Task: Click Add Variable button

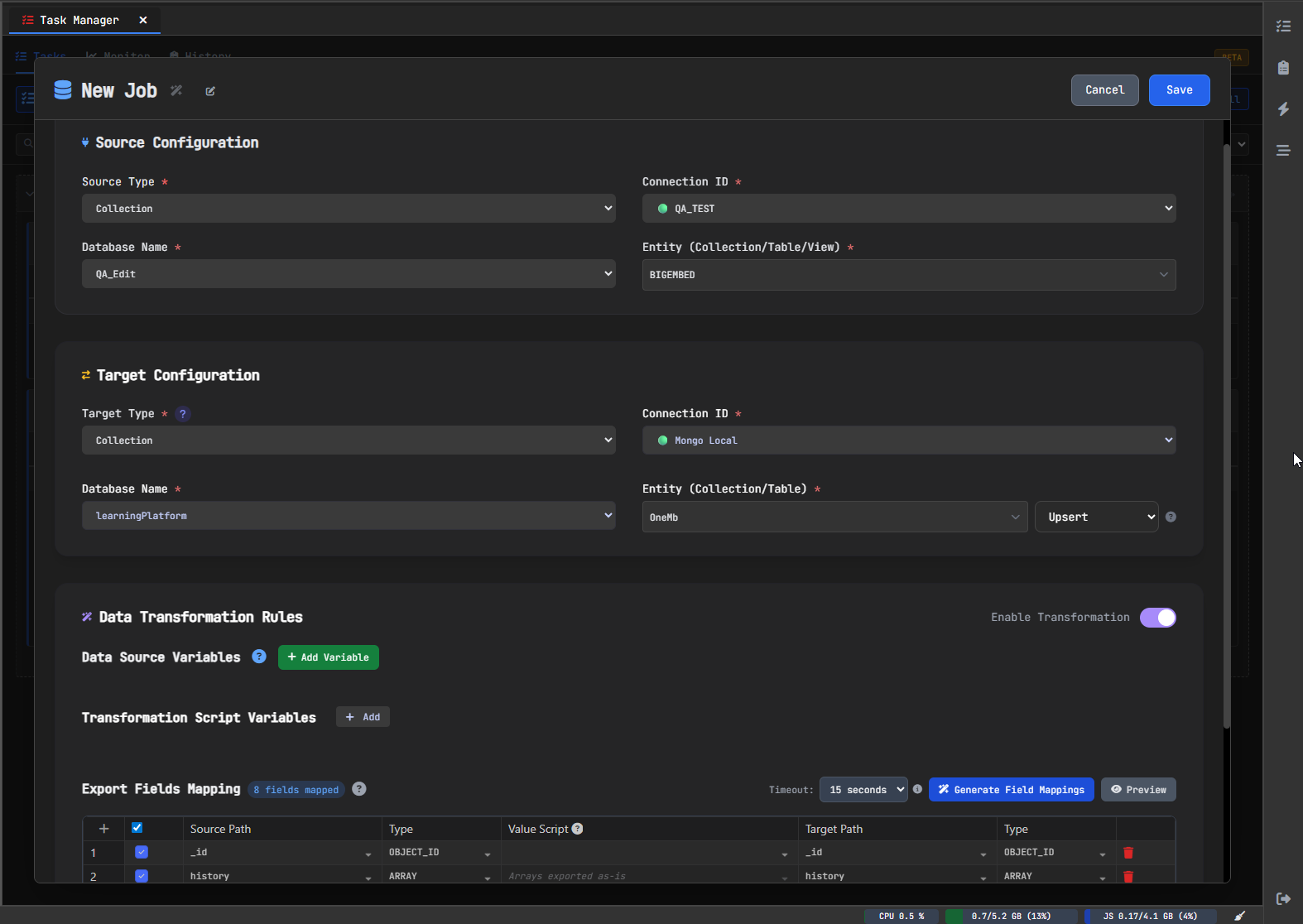Action: click(x=329, y=657)
